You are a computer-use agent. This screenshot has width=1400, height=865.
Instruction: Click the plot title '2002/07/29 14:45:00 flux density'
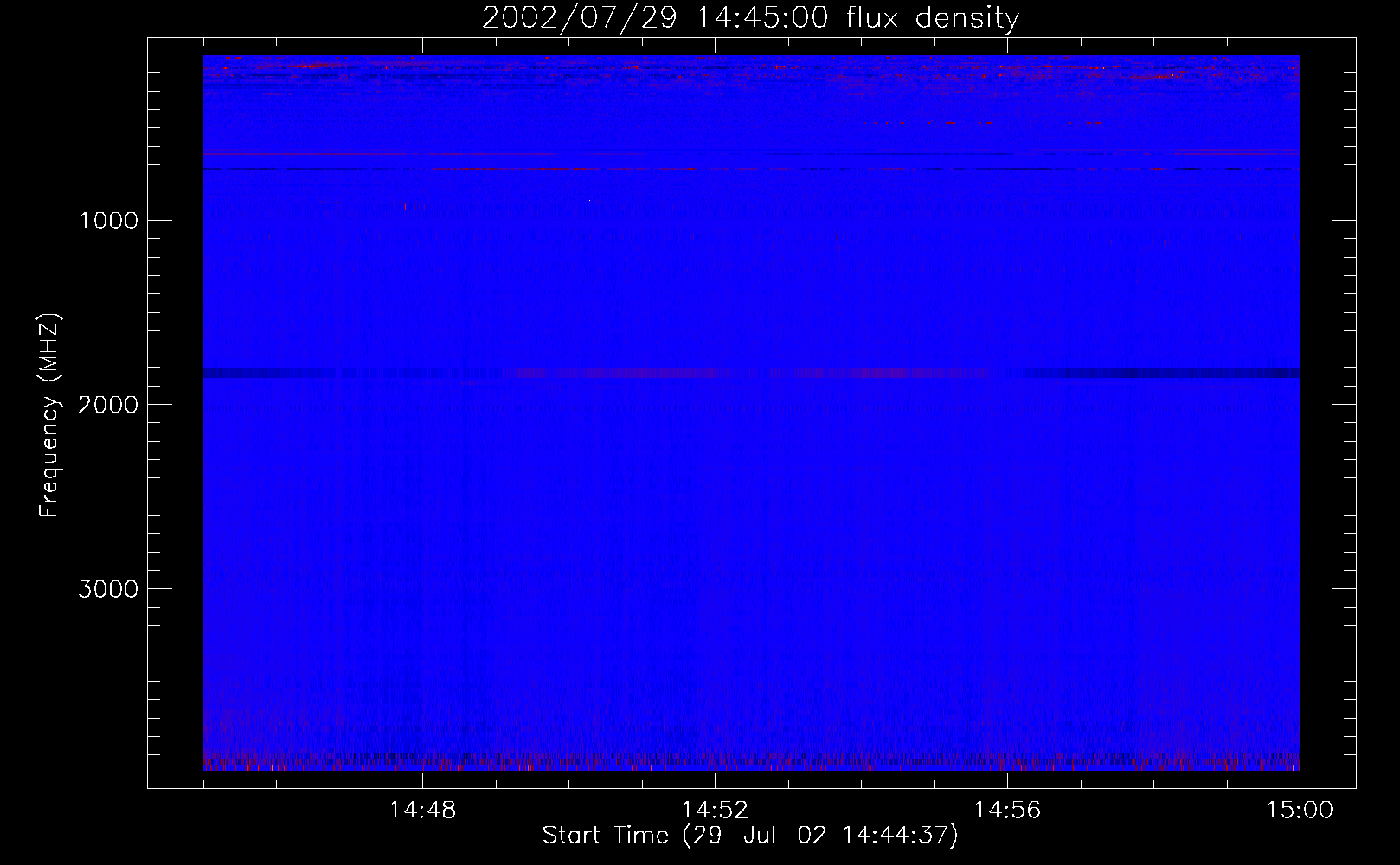(x=750, y=17)
